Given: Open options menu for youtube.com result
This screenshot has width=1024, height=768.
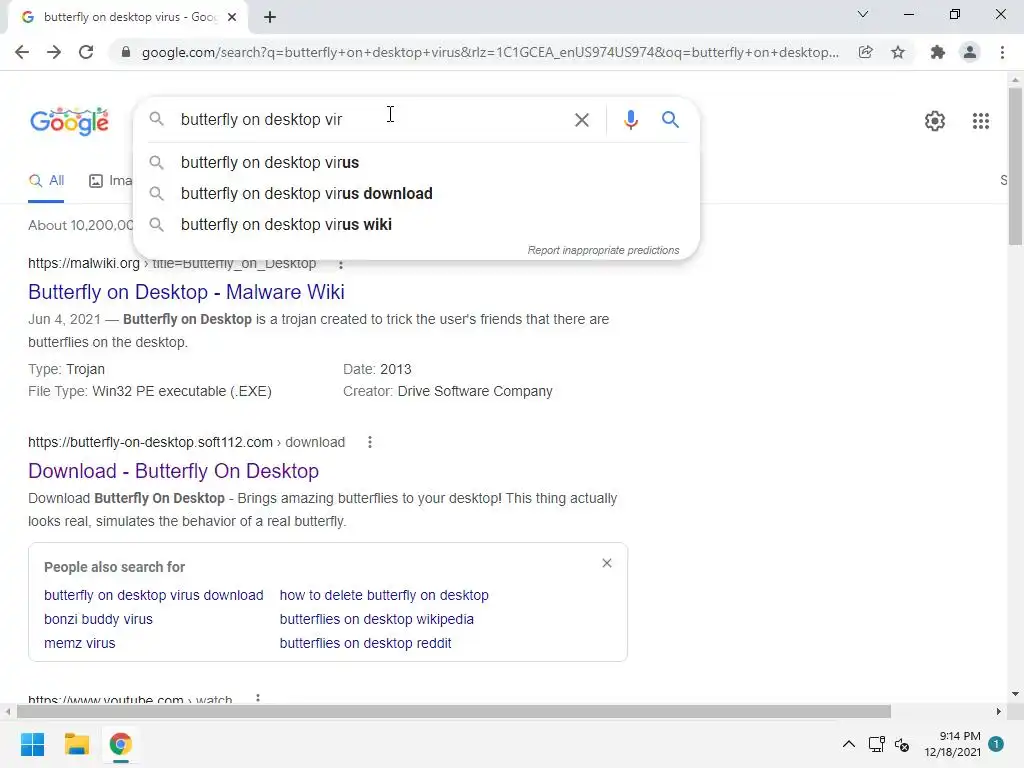Looking at the screenshot, I should [x=258, y=698].
